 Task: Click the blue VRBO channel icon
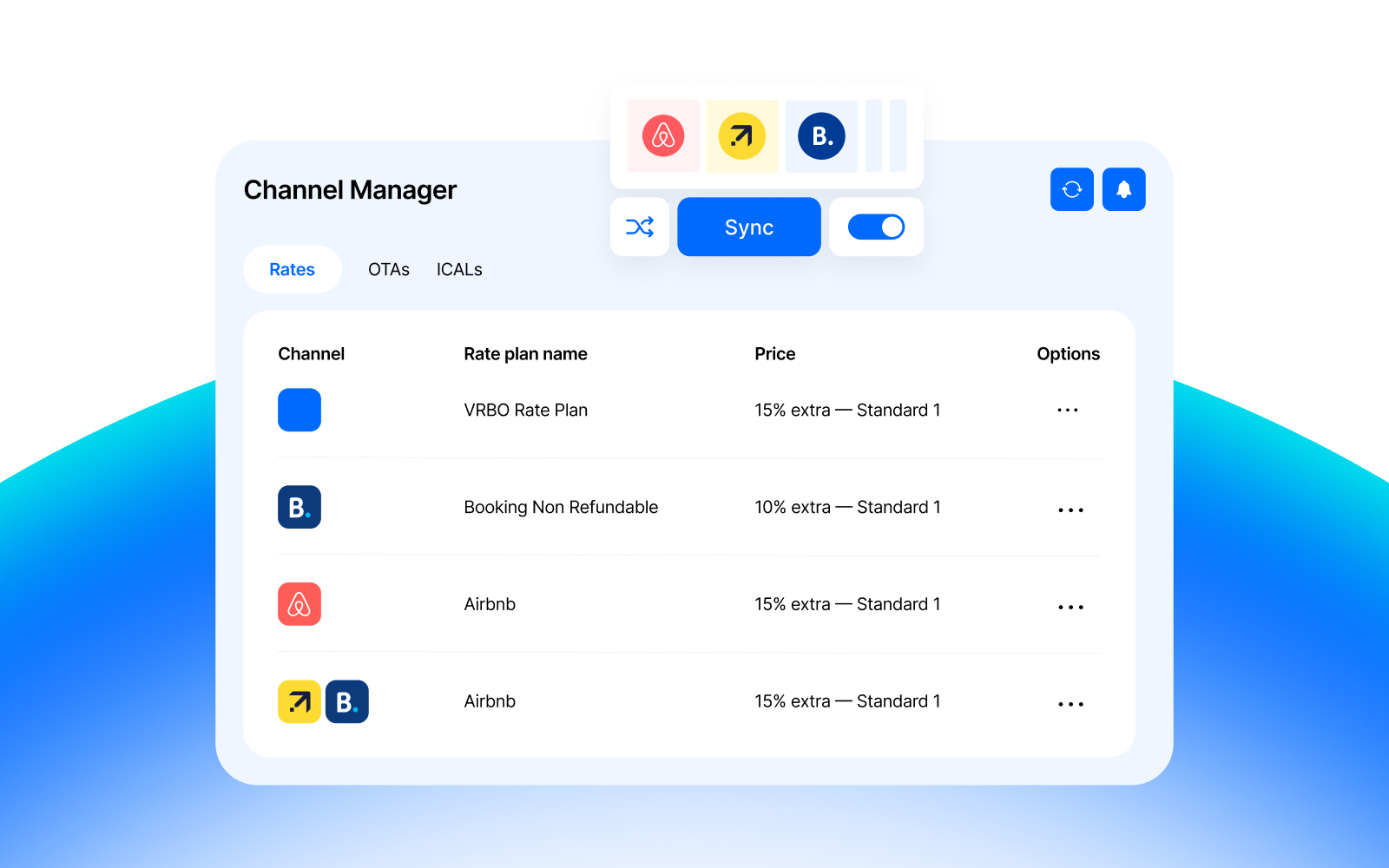coord(300,410)
